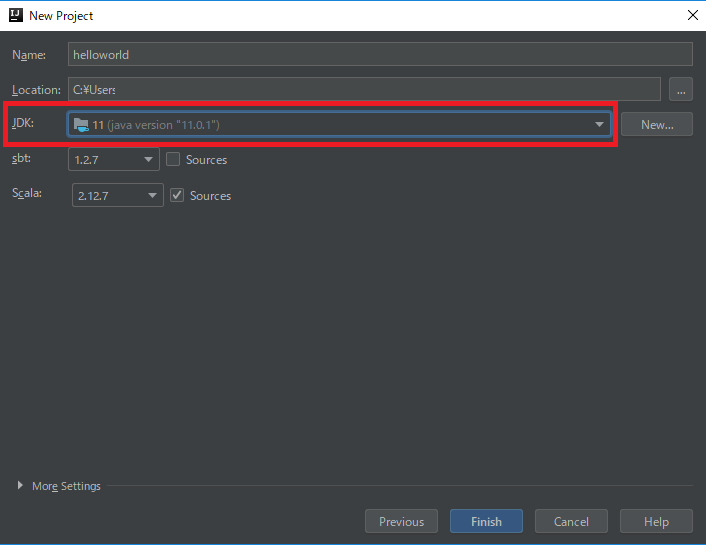Image resolution: width=706 pixels, height=545 pixels.
Task: Click the New... JDK button
Action: 657,124
